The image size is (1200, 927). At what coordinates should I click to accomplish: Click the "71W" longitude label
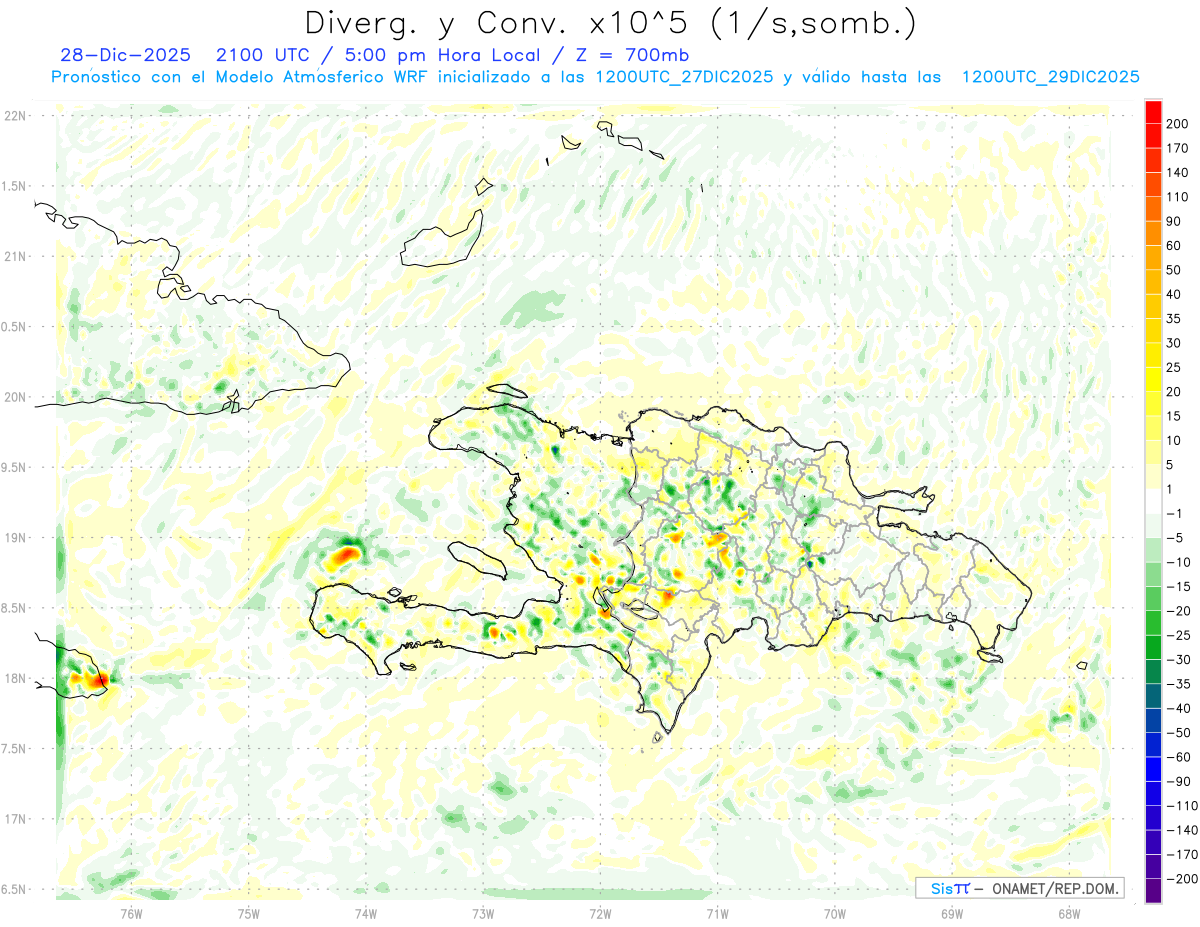tap(717, 912)
